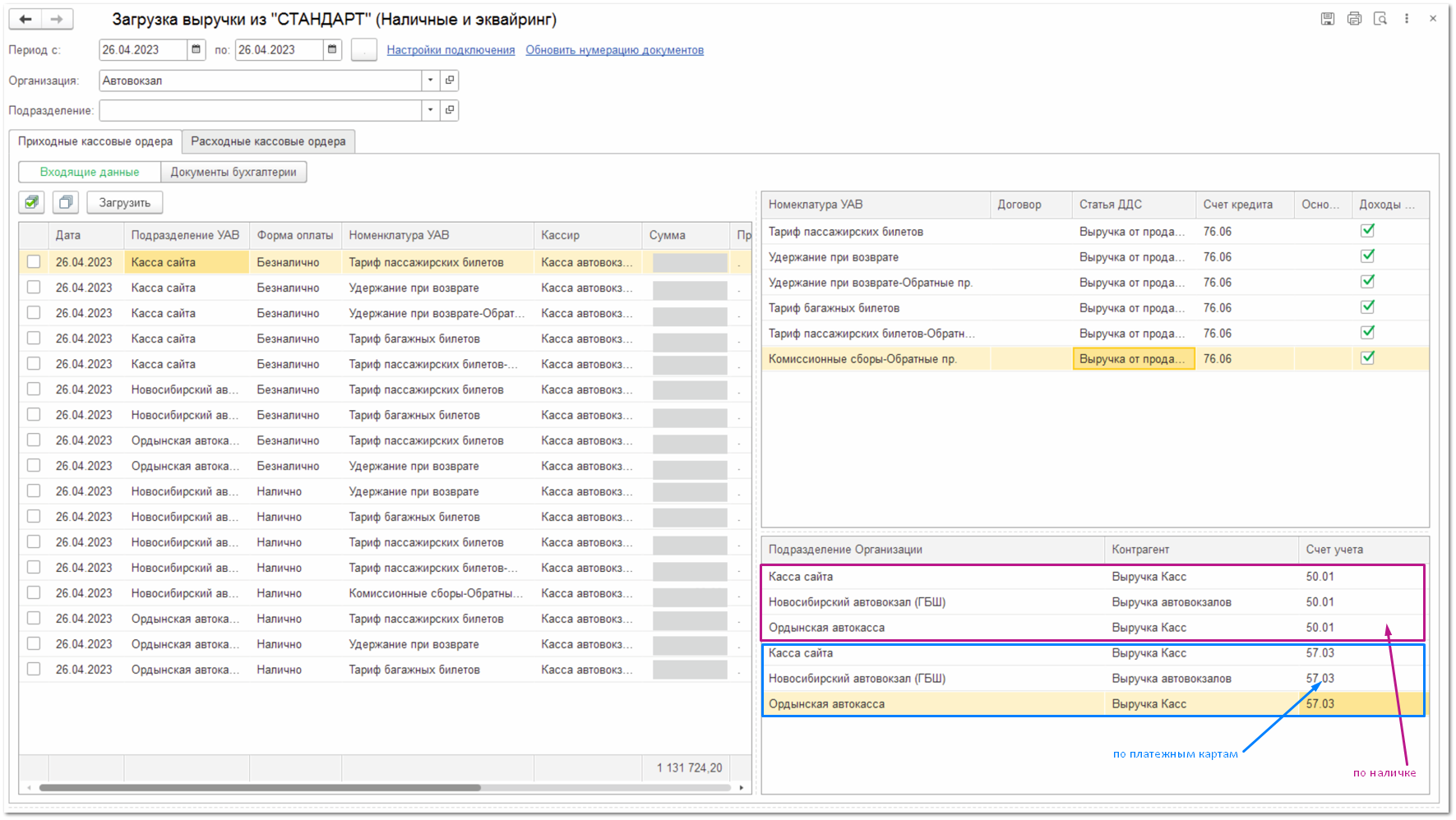This screenshot has height=820, width=1456.
Task: Open print preview magnifier icon
Action: pos(1380,19)
